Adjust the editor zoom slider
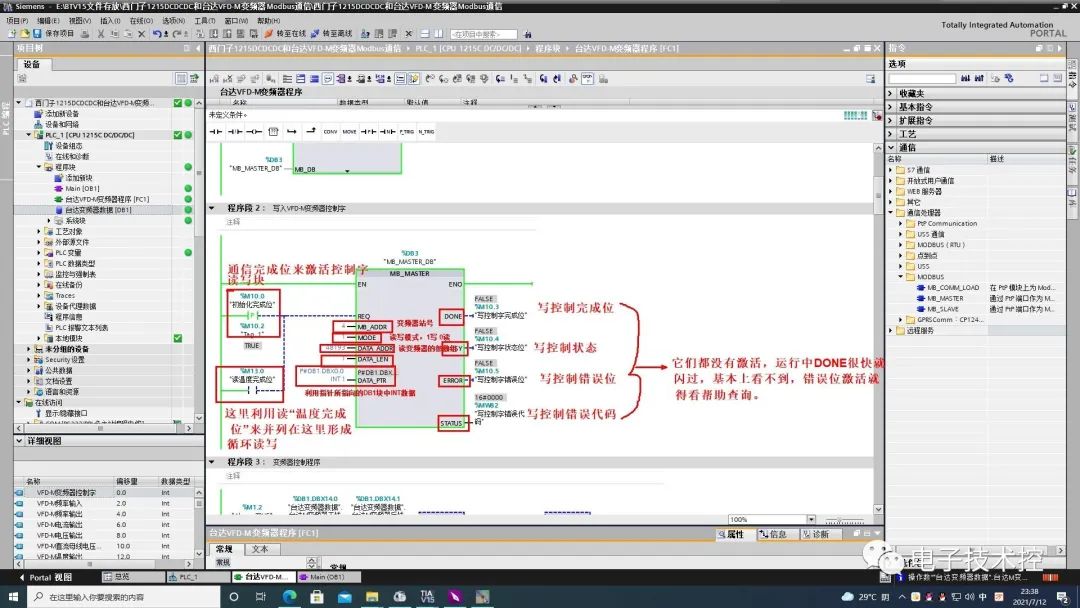Screen dimensions: 1080x608 844,520
